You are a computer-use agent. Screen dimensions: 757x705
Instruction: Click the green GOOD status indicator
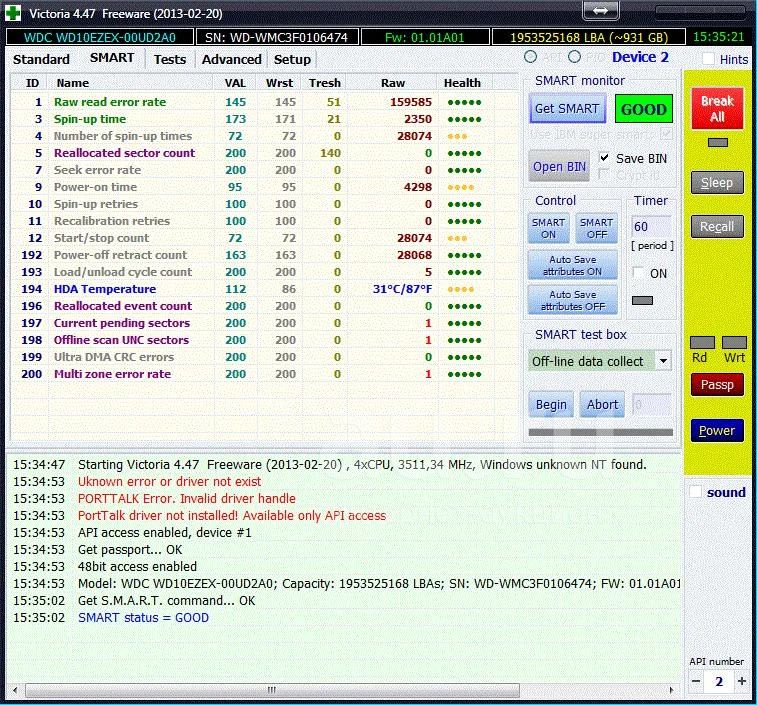pos(644,109)
